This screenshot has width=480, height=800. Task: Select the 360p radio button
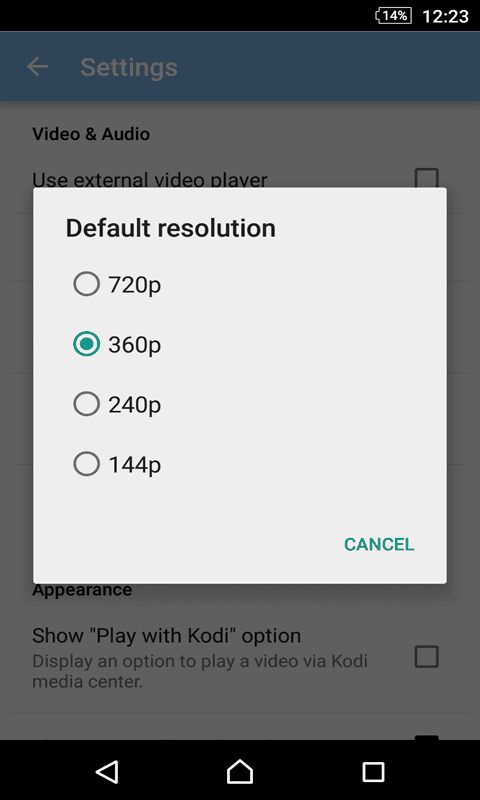pyautogui.click(x=86, y=345)
